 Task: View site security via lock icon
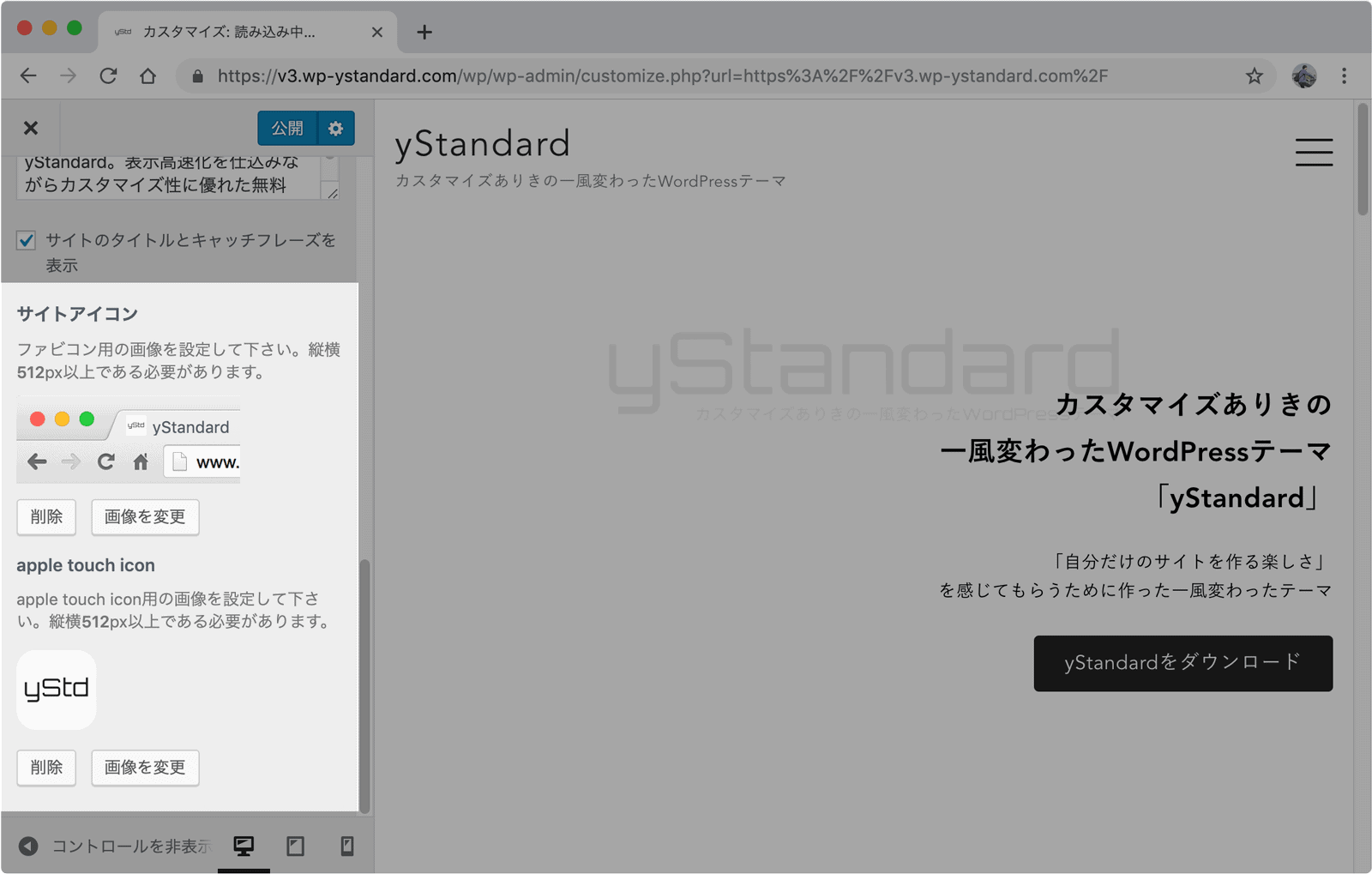coord(198,76)
